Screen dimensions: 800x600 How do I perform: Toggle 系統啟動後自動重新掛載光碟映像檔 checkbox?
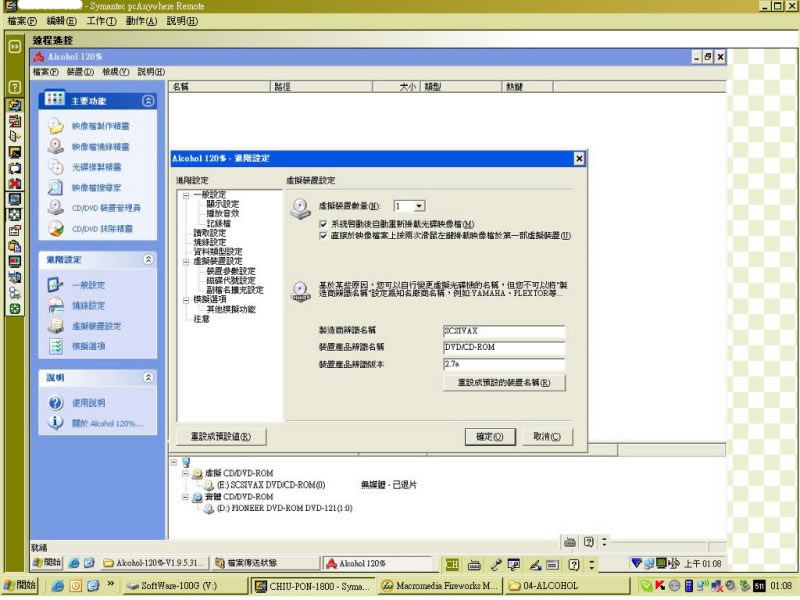tap(323, 224)
